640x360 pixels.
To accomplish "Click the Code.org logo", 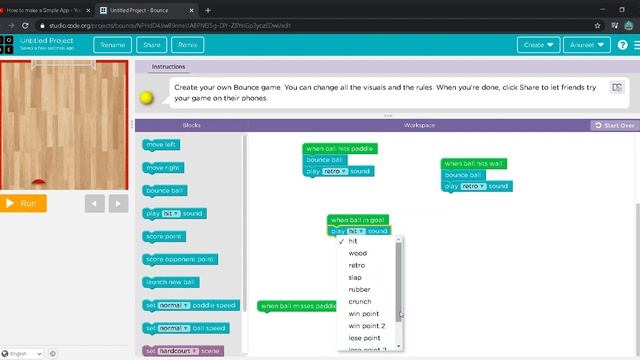I will (7, 45).
